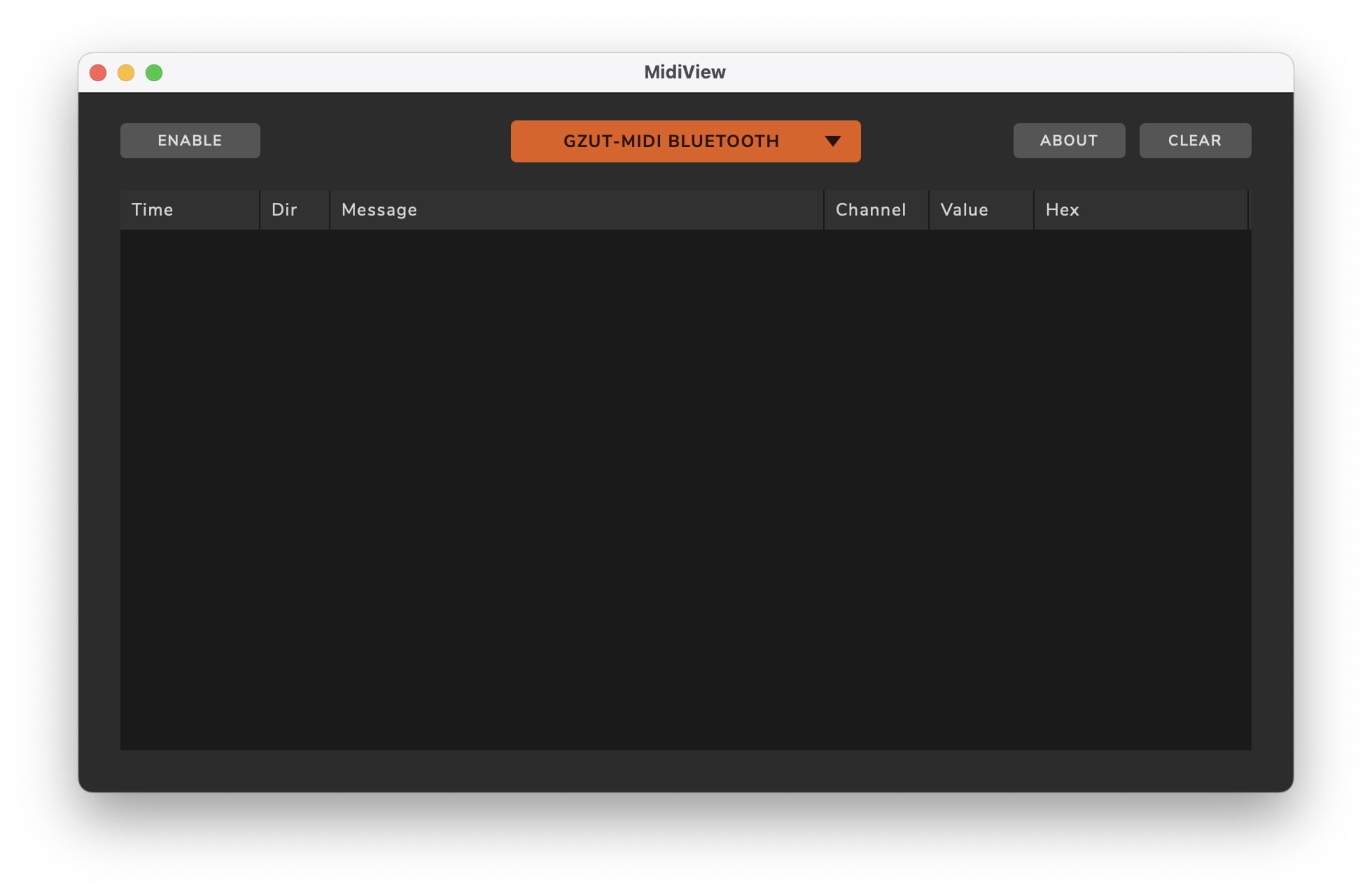Image resolution: width=1372 pixels, height=896 pixels.
Task: Sort by the Value column header
Action: point(981,210)
